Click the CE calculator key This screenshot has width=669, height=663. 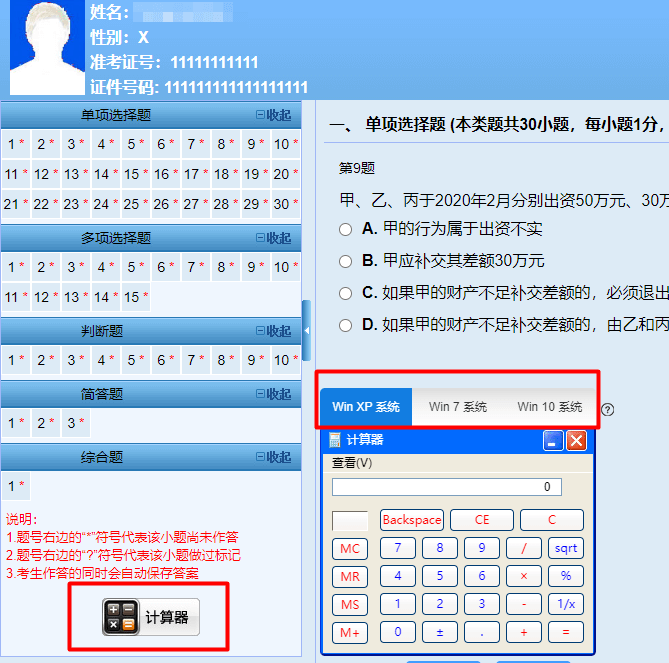482,520
